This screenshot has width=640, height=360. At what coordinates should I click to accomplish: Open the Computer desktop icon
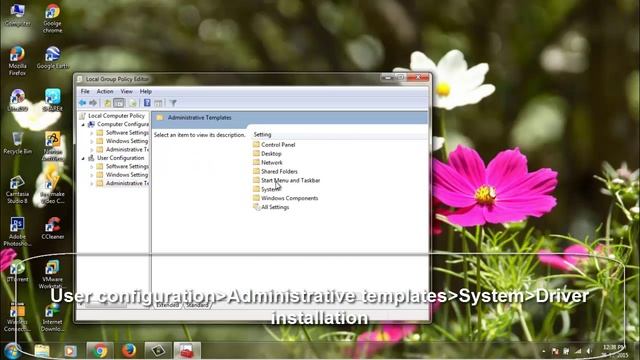click(x=18, y=15)
